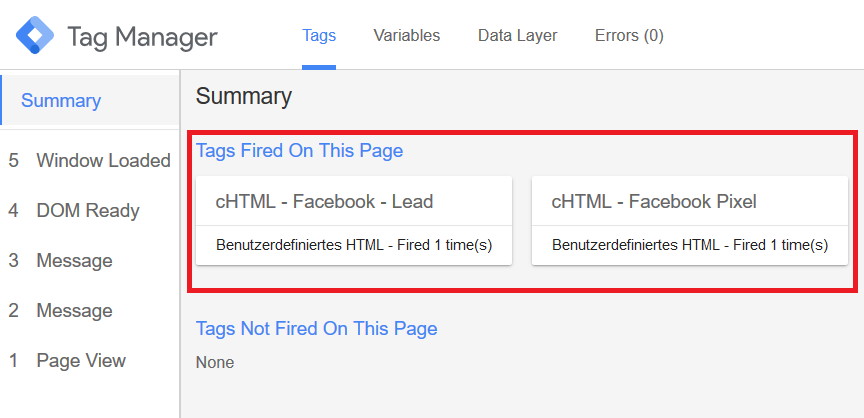Click the Tags Not Fired On This Page heading

coord(317,329)
